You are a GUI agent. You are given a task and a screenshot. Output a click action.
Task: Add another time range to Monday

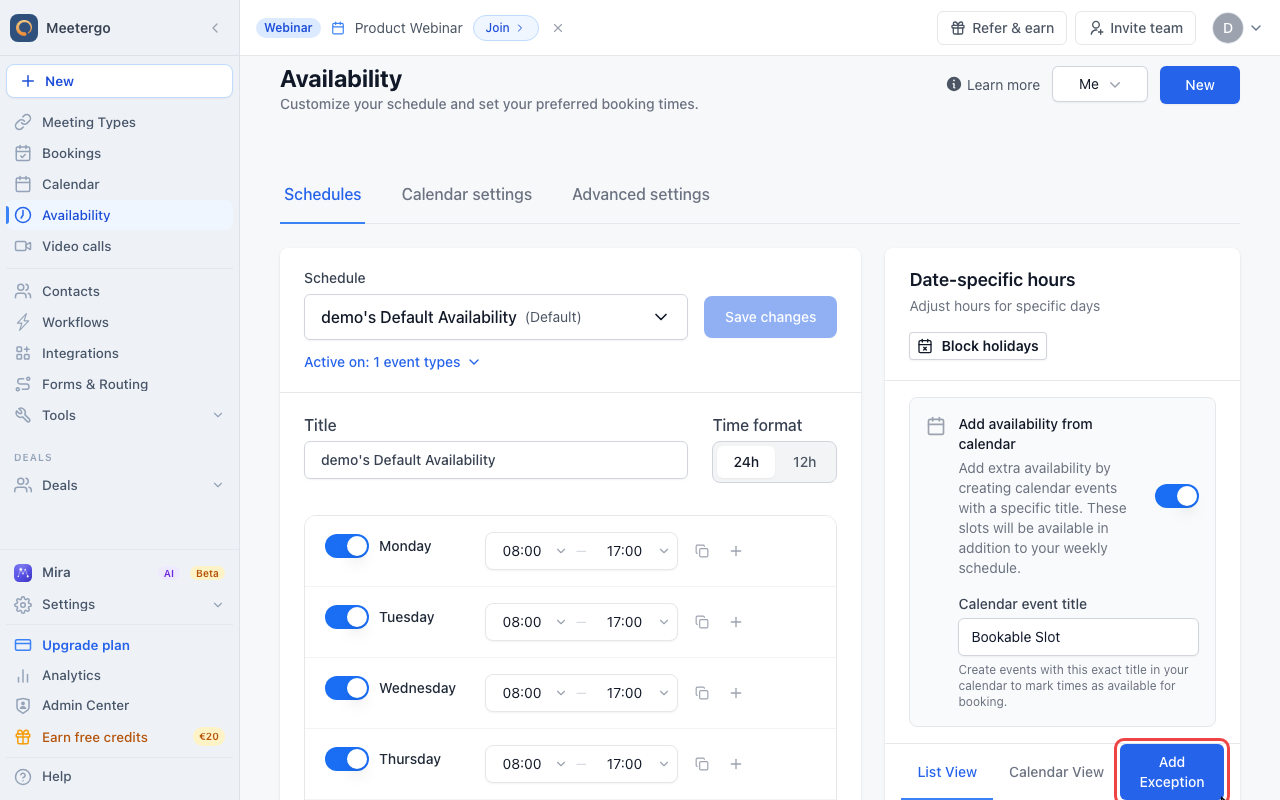(x=736, y=551)
